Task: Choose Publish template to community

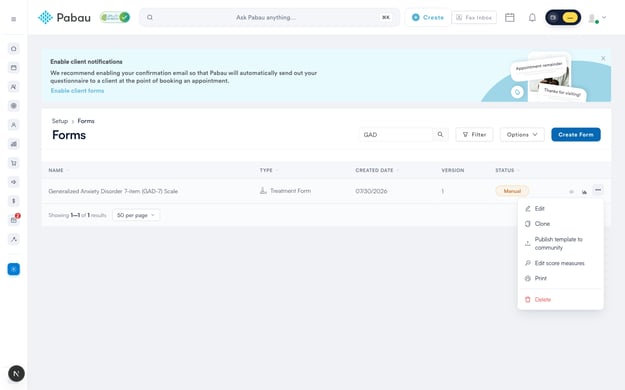Action: click(x=560, y=243)
